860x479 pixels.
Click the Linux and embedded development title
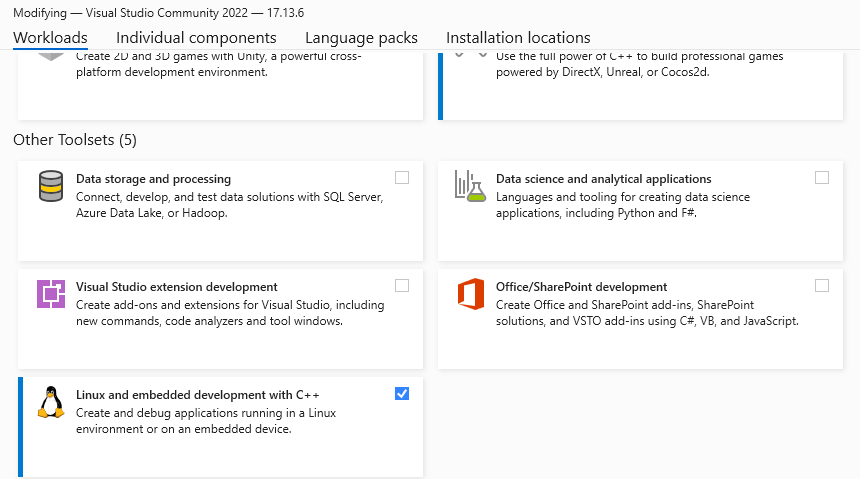(x=198, y=395)
